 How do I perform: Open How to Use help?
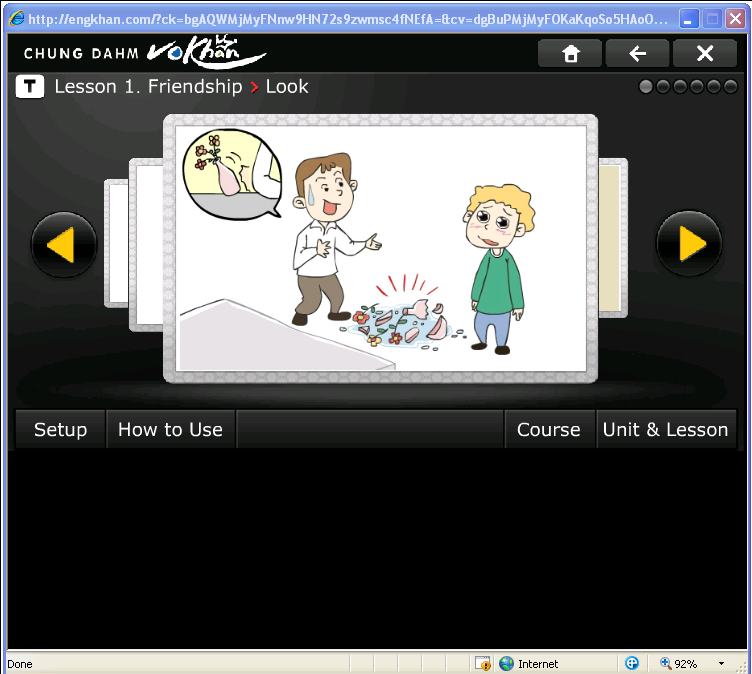[x=170, y=429]
